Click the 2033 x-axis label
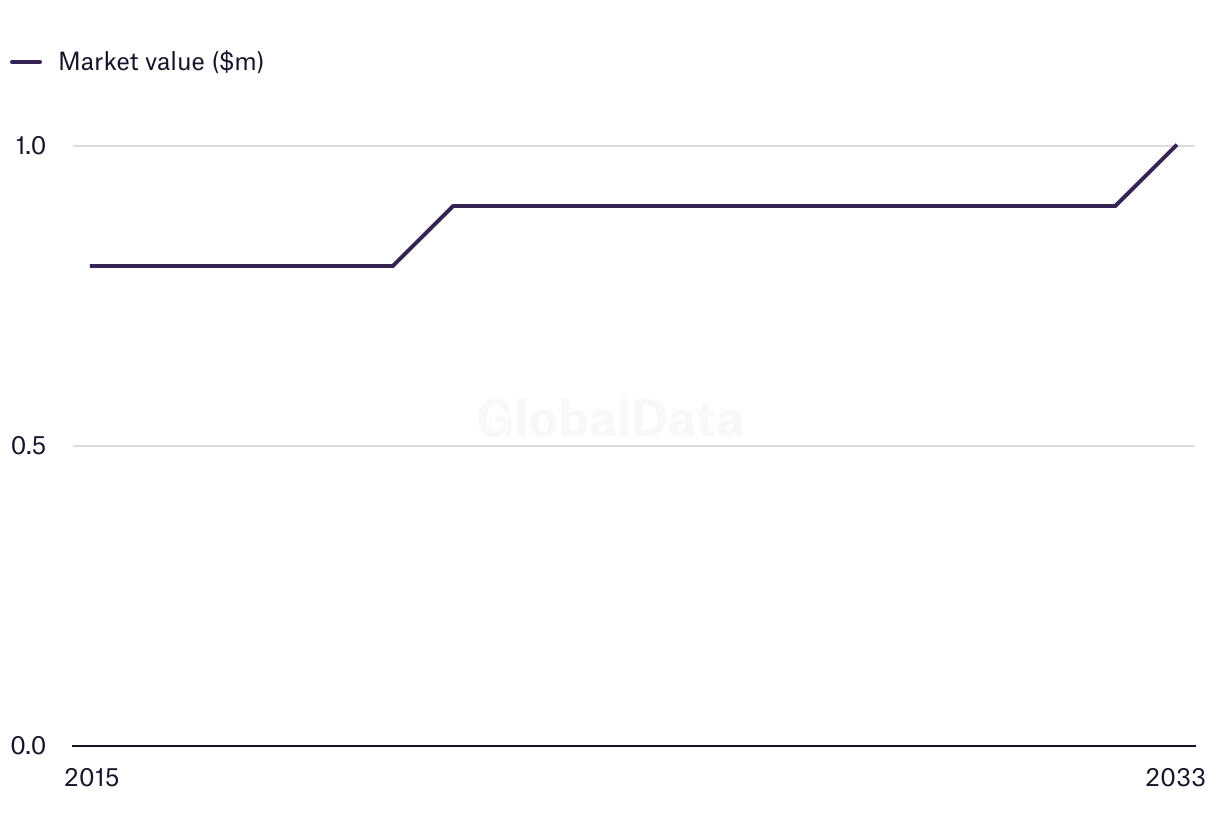 pyautogui.click(x=1176, y=778)
